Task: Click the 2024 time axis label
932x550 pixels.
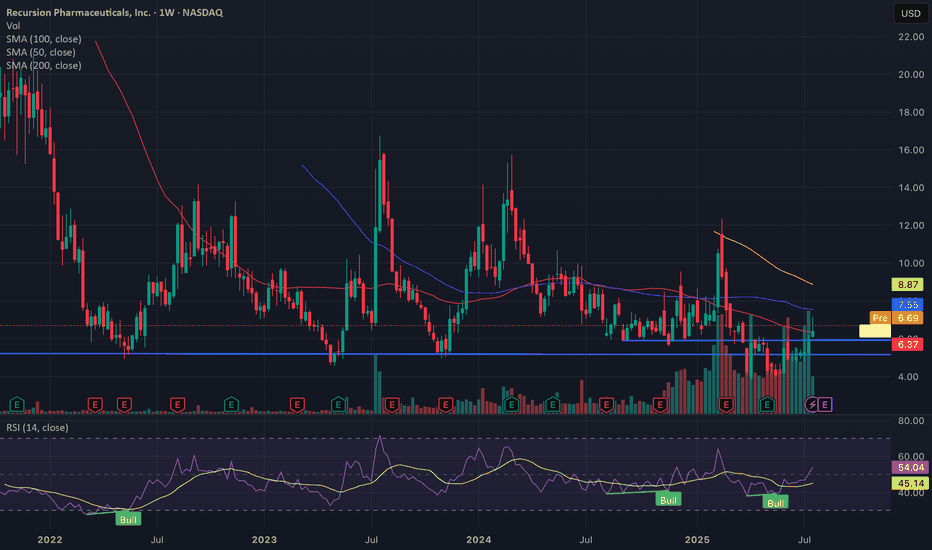Action: (x=478, y=540)
